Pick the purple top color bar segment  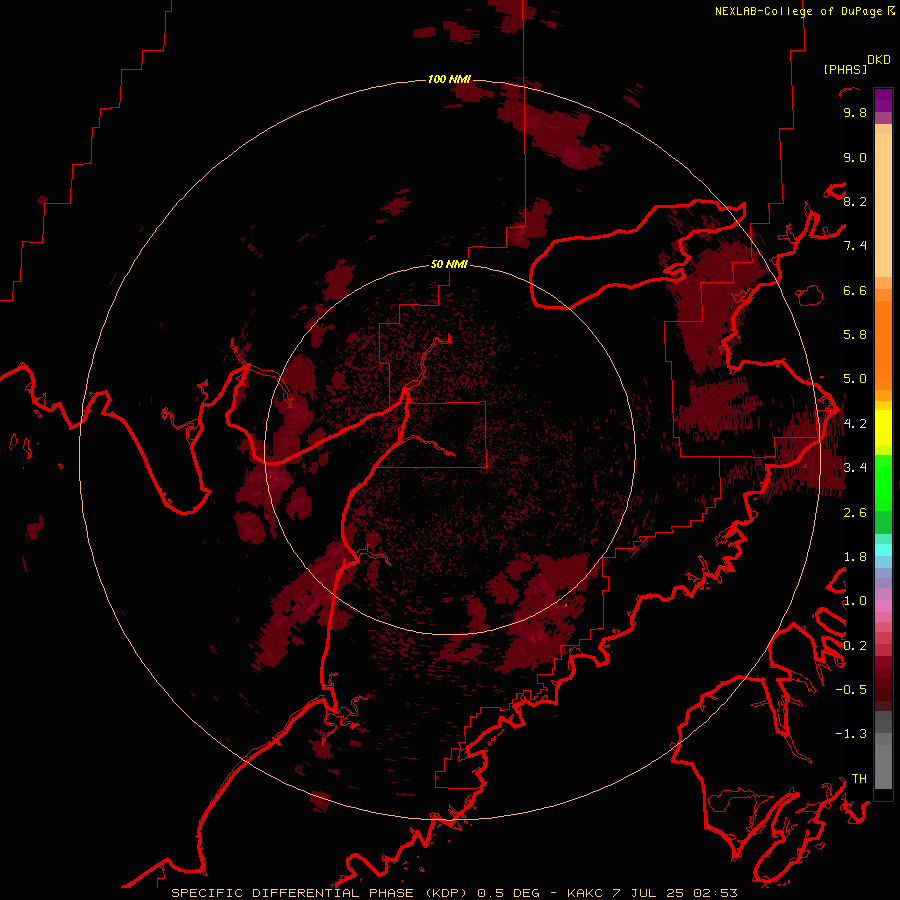[x=883, y=100]
